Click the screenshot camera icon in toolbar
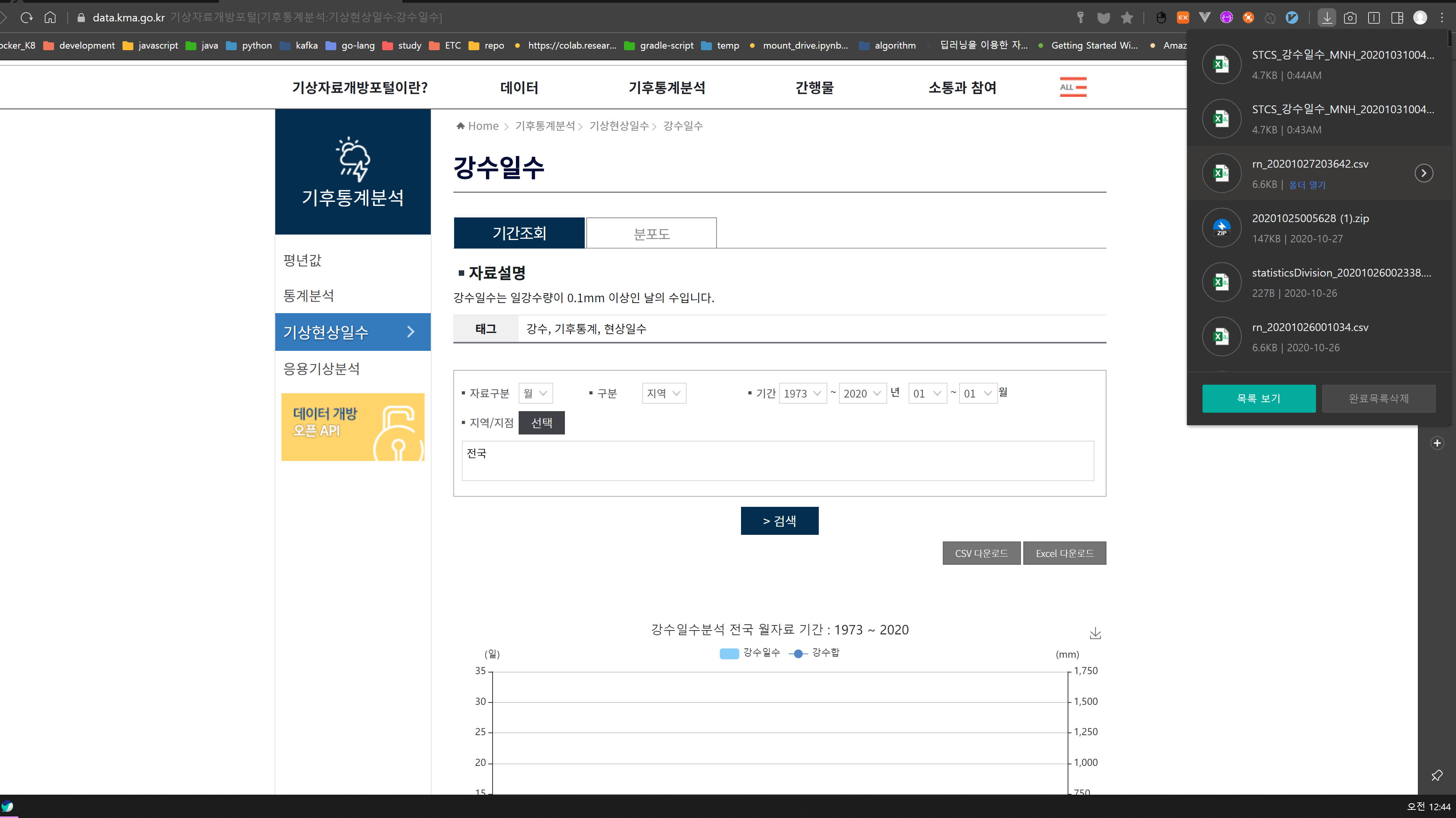This screenshot has height=818, width=1456. 1350,18
